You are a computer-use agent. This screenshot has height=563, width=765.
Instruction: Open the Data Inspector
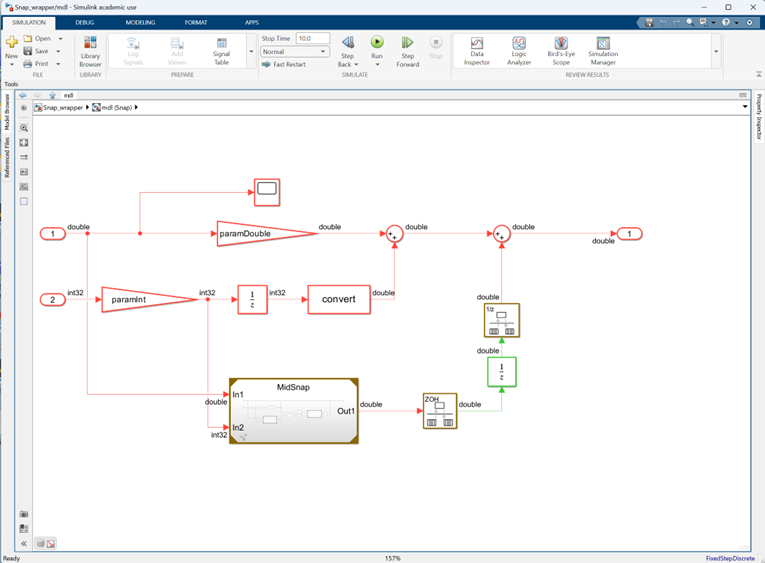(x=477, y=50)
